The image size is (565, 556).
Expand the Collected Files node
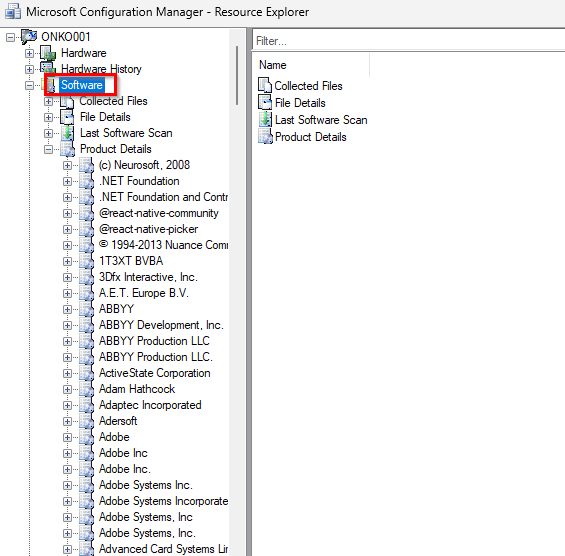tap(48, 101)
